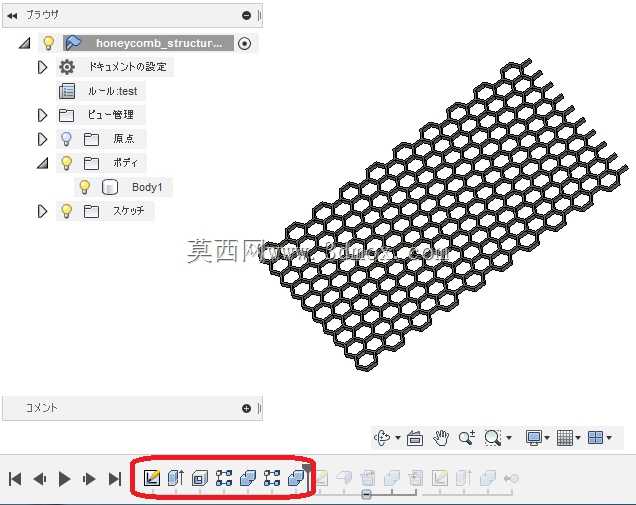Select the スケッチ tree label

click(x=128, y=211)
